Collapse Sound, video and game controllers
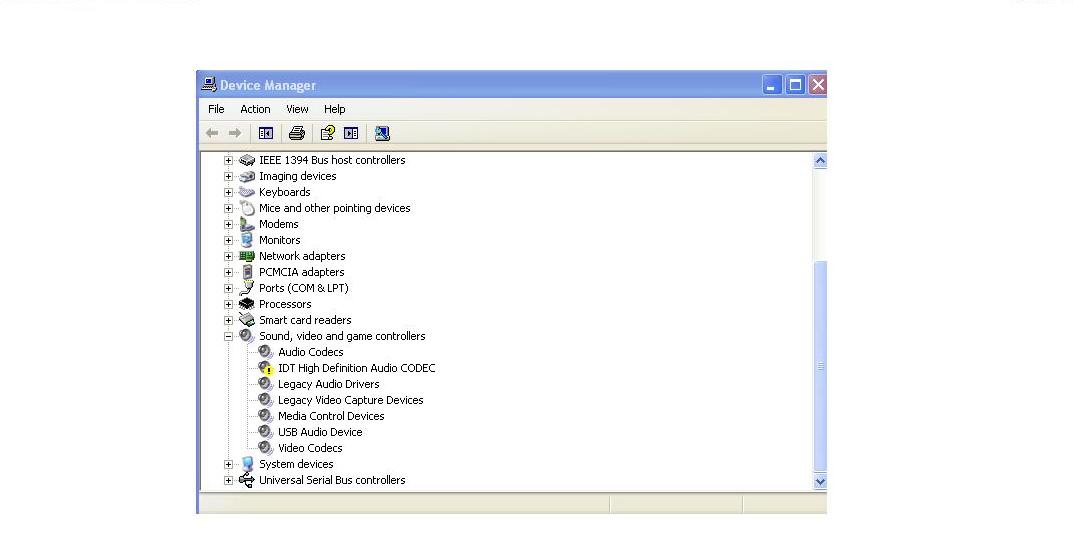Viewport: 1073px width, 557px height. click(229, 336)
